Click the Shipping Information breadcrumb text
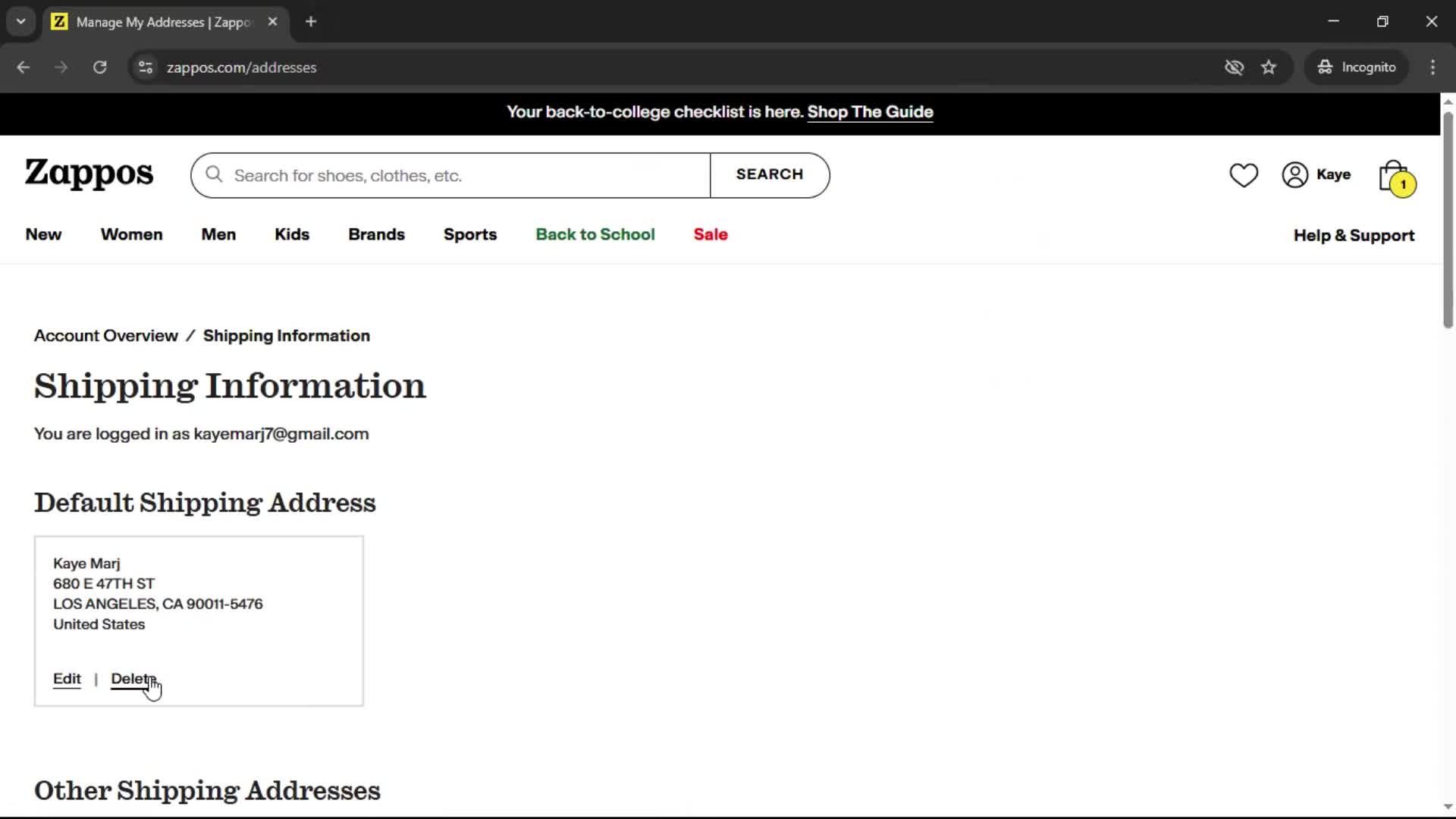The height and width of the screenshot is (819, 1456). (287, 336)
